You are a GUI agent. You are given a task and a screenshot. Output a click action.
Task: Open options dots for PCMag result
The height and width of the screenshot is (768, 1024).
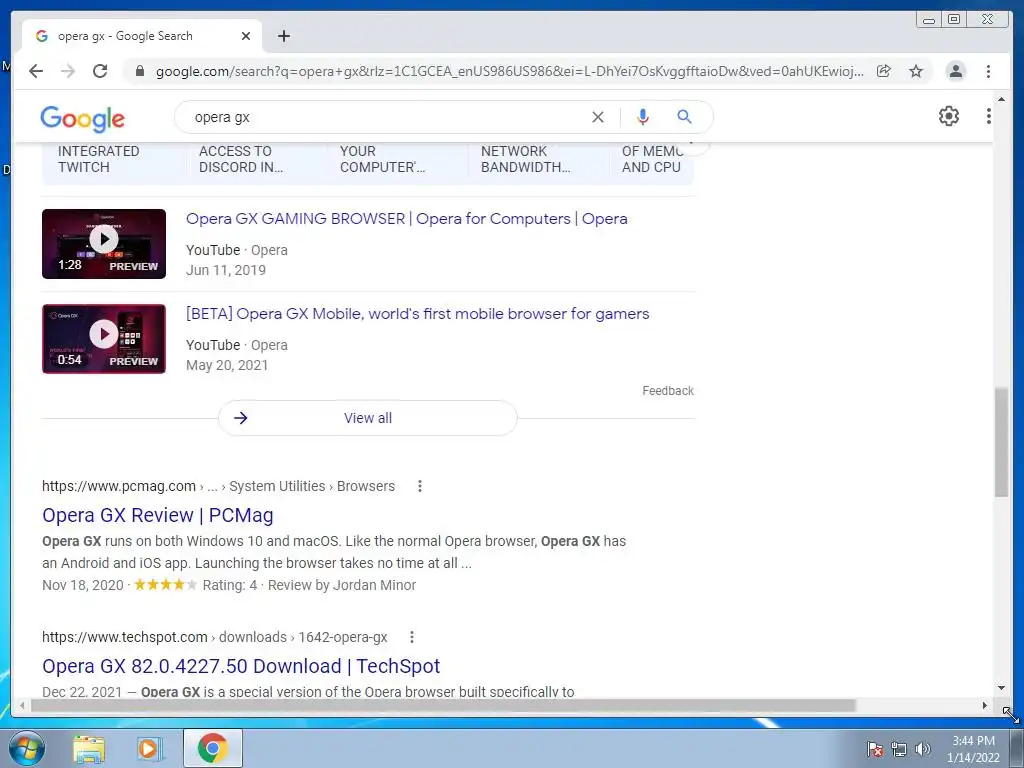click(420, 486)
